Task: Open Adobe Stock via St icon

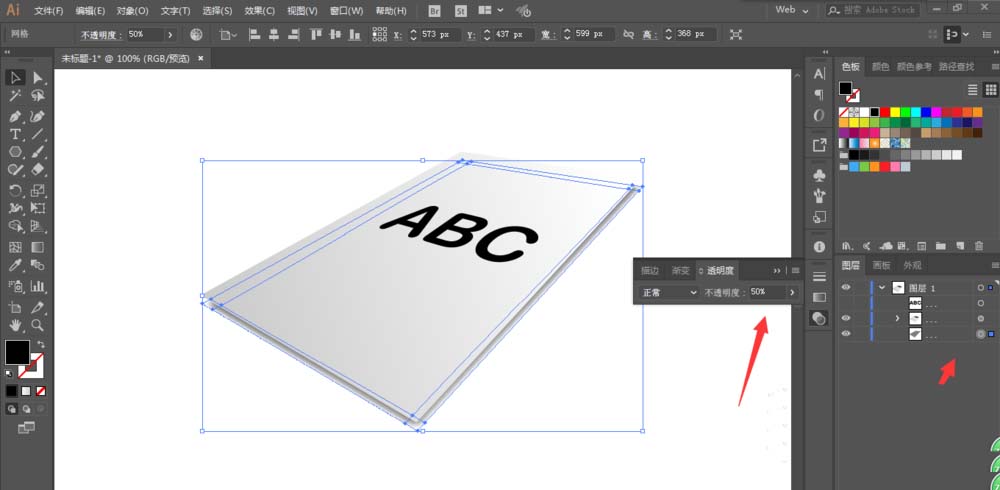Action: [460, 11]
